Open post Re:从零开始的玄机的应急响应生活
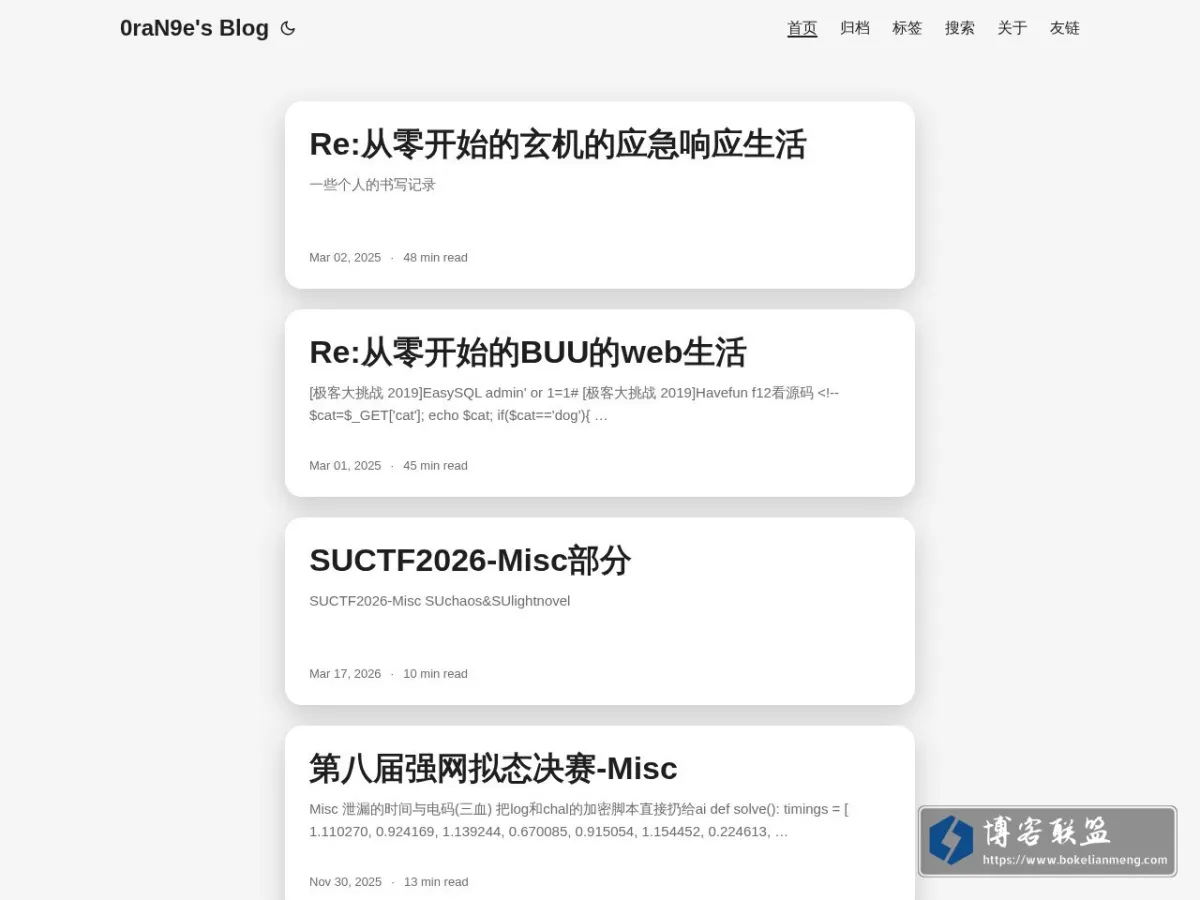The width and height of the screenshot is (1200, 900). coord(557,144)
